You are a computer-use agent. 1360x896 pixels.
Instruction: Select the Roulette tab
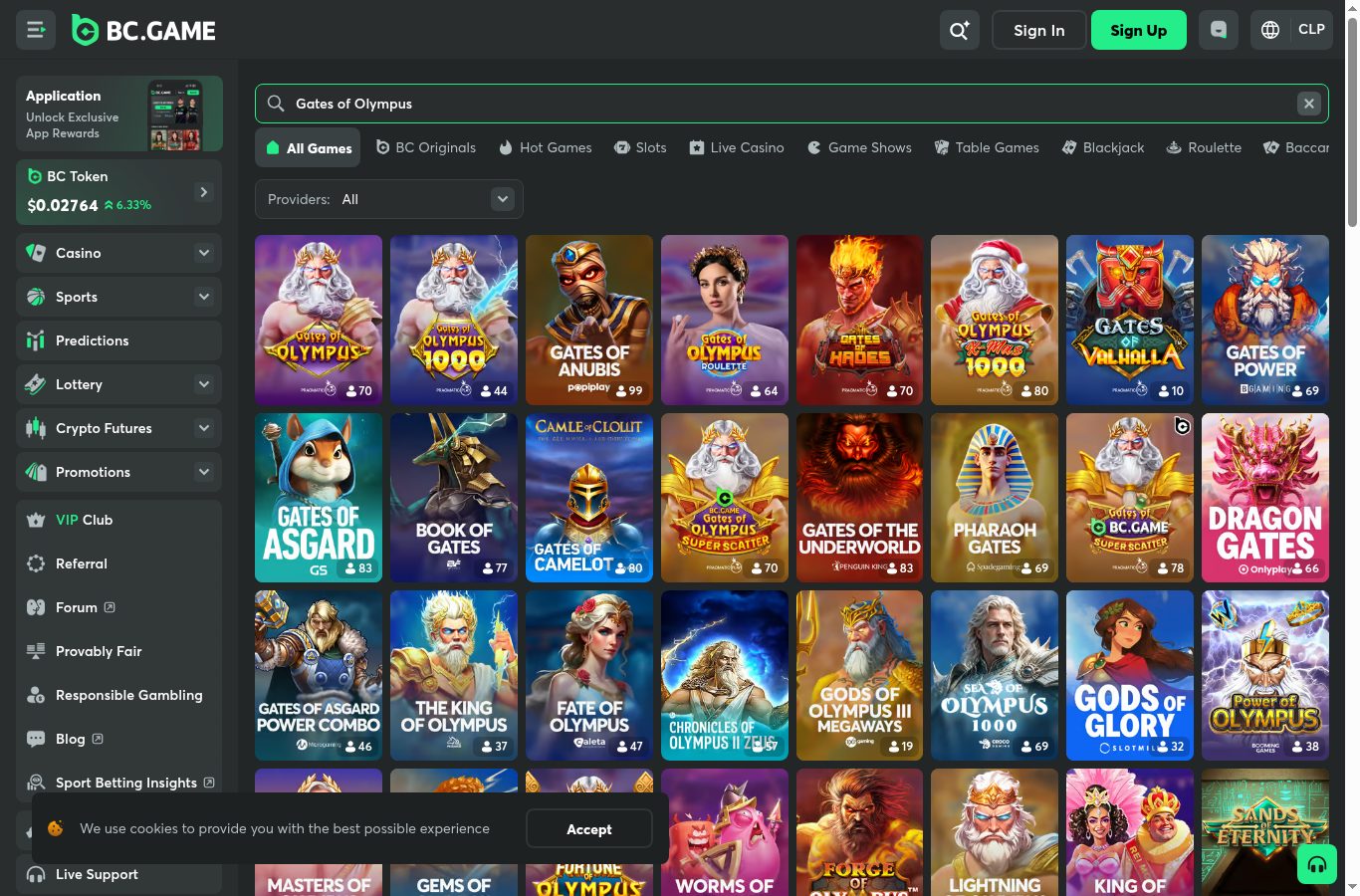pos(1204,147)
